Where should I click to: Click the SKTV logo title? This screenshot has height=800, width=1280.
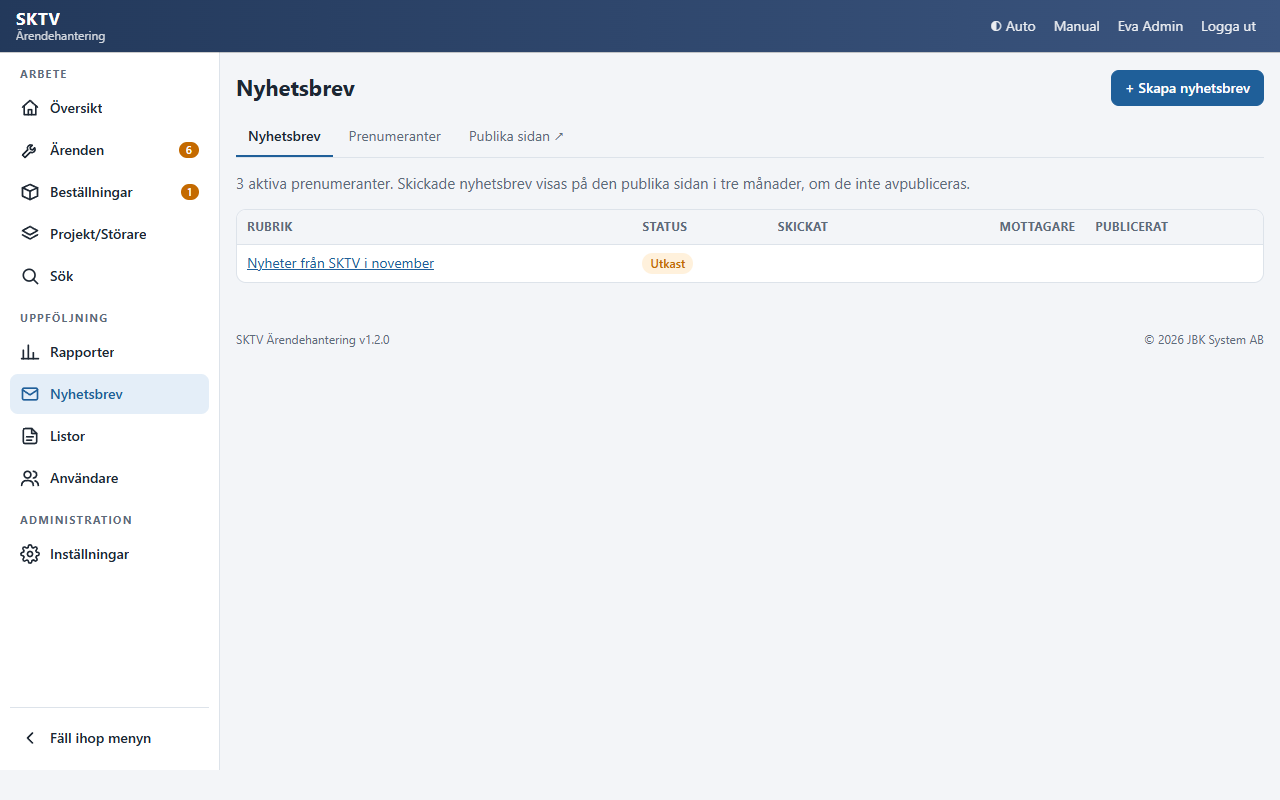click(x=38, y=19)
